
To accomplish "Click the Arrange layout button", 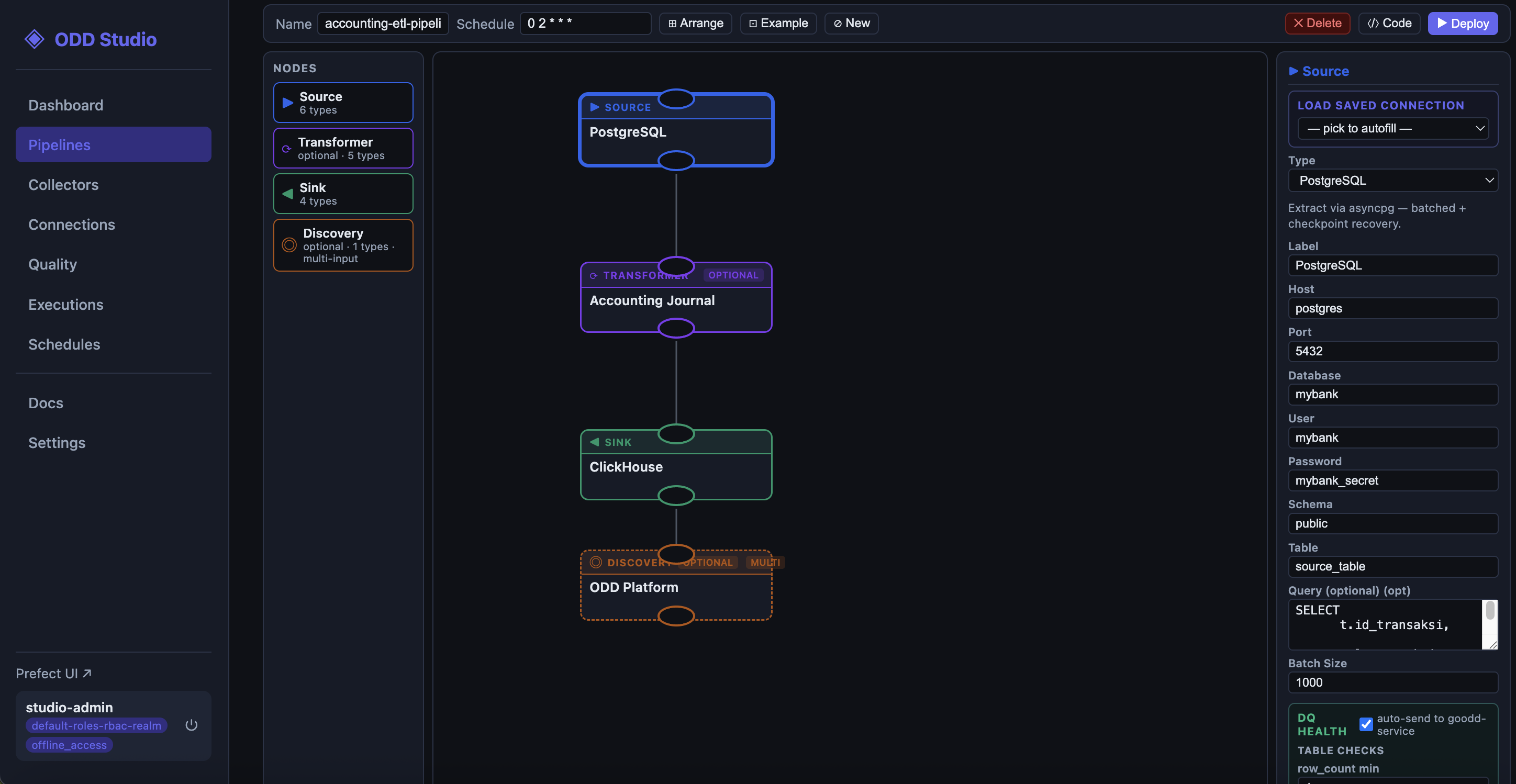I will pos(695,23).
